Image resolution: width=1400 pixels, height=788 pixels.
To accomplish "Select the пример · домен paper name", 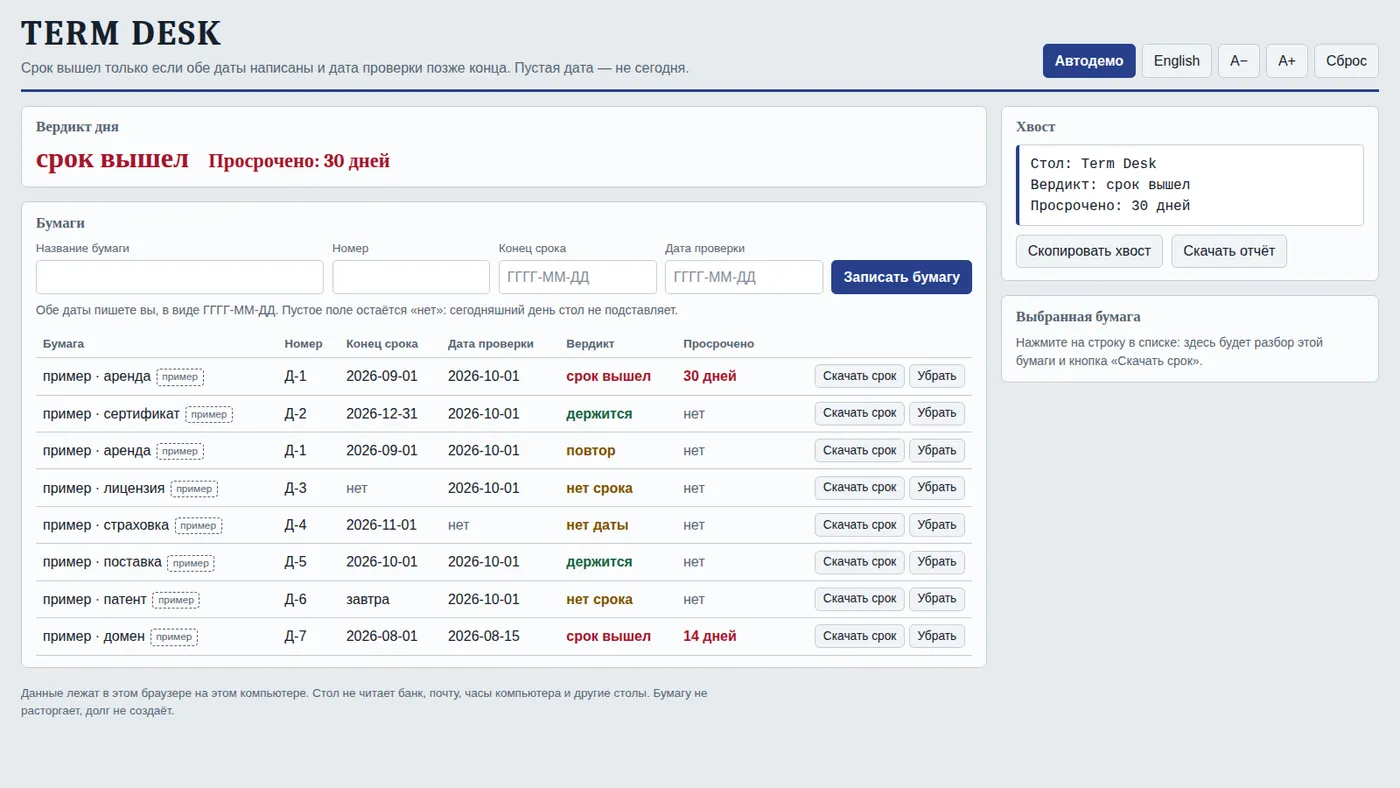I will [x=94, y=636].
